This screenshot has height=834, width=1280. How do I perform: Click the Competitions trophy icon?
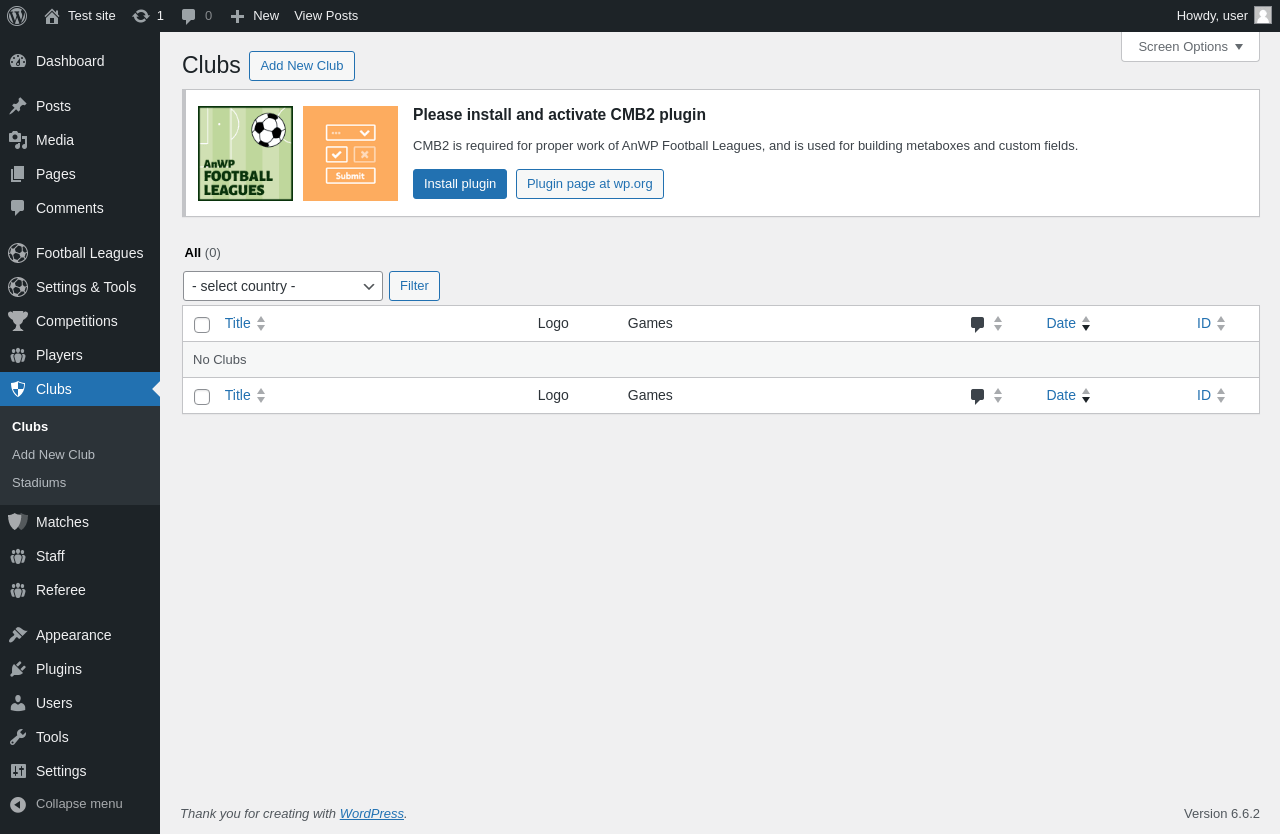point(18,321)
